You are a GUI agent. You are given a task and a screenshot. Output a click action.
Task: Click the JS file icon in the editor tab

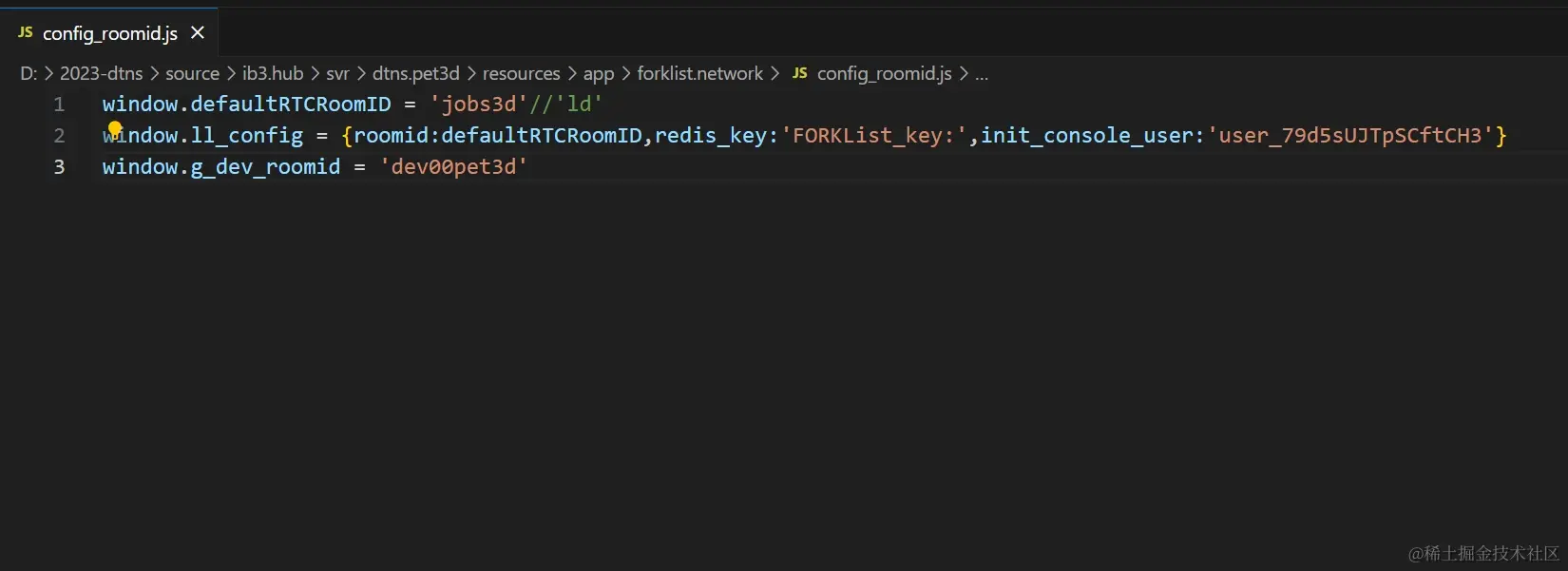pyautogui.click(x=26, y=32)
